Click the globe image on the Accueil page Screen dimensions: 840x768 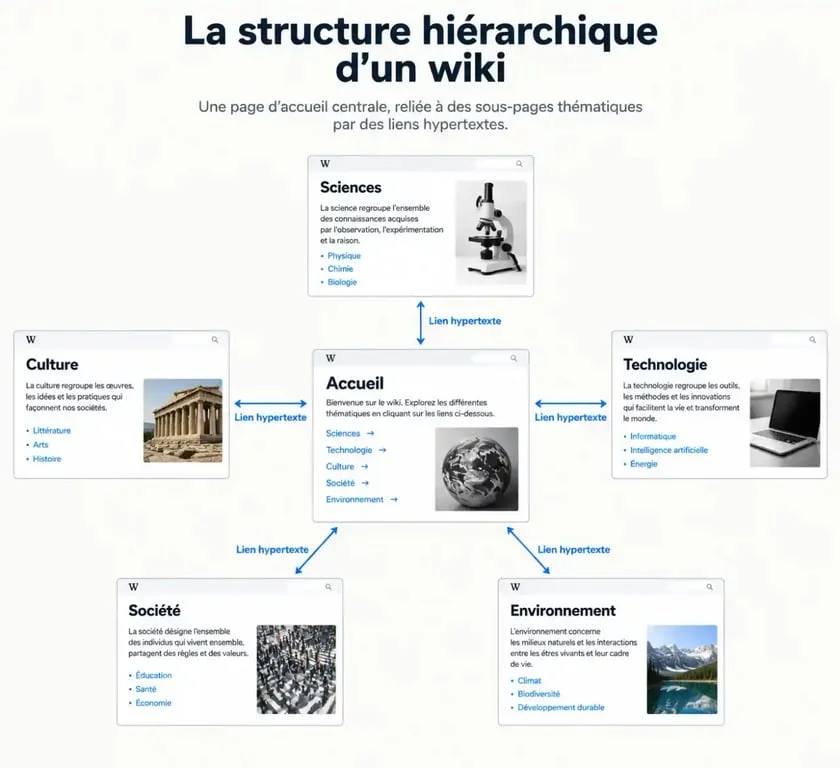point(477,469)
